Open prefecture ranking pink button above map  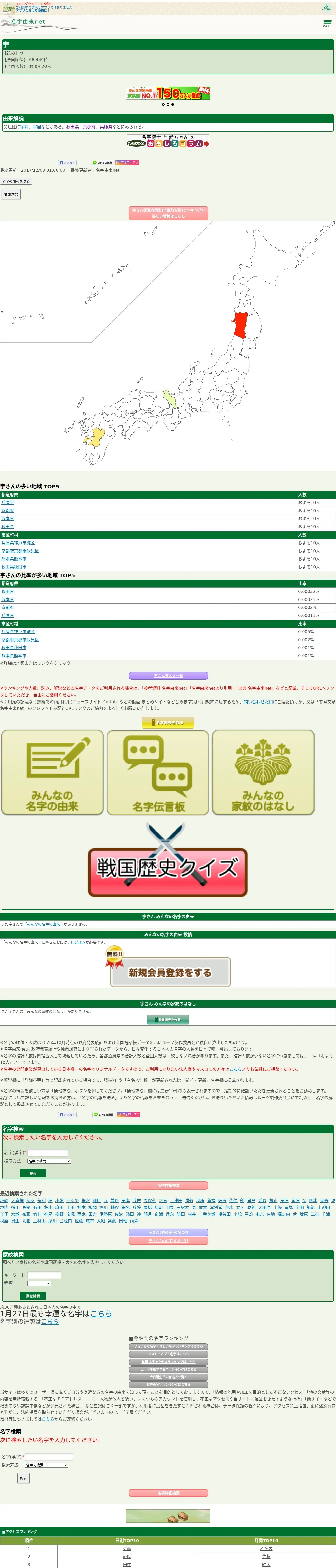coord(168,213)
